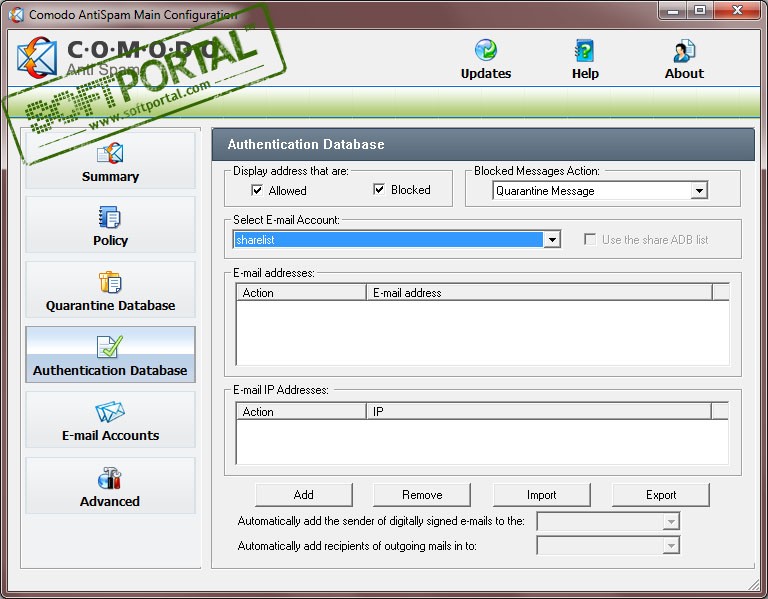Click the Remove button
The width and height of the screenshot is (768, 599).
[422, 495]
